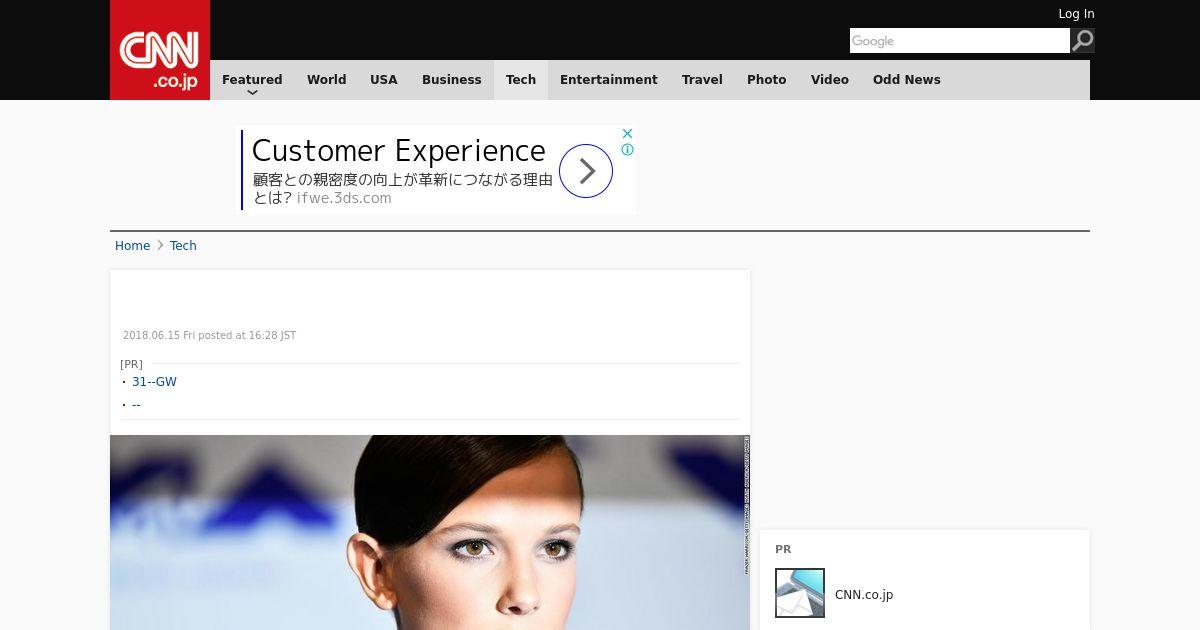
Task: Click the ad's circular arrow button
Action: pos(586,171)
